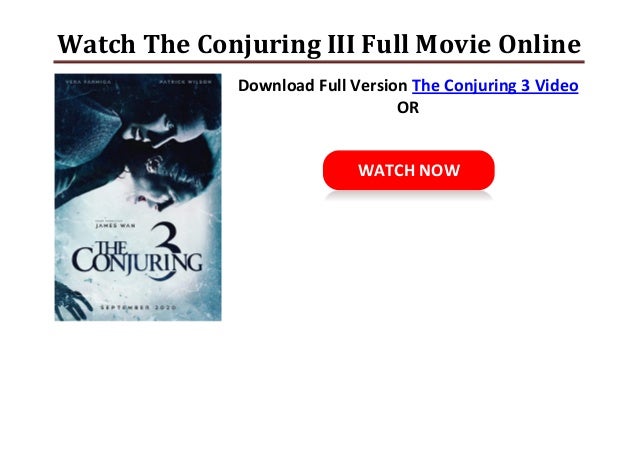Click the large number 3 on poster

pos(165,251)
